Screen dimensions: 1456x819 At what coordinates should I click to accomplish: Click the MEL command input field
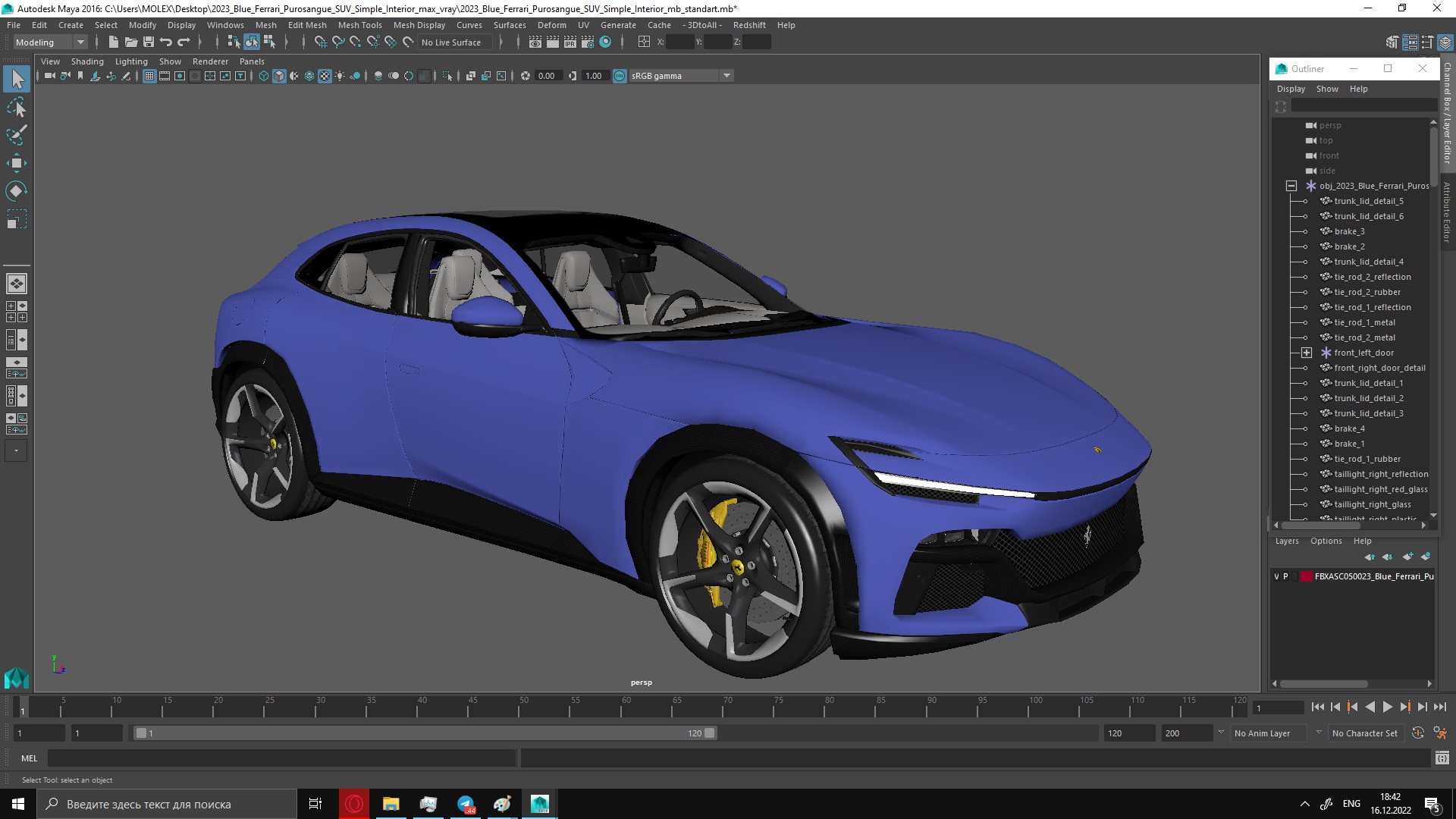tap(281, 758)
